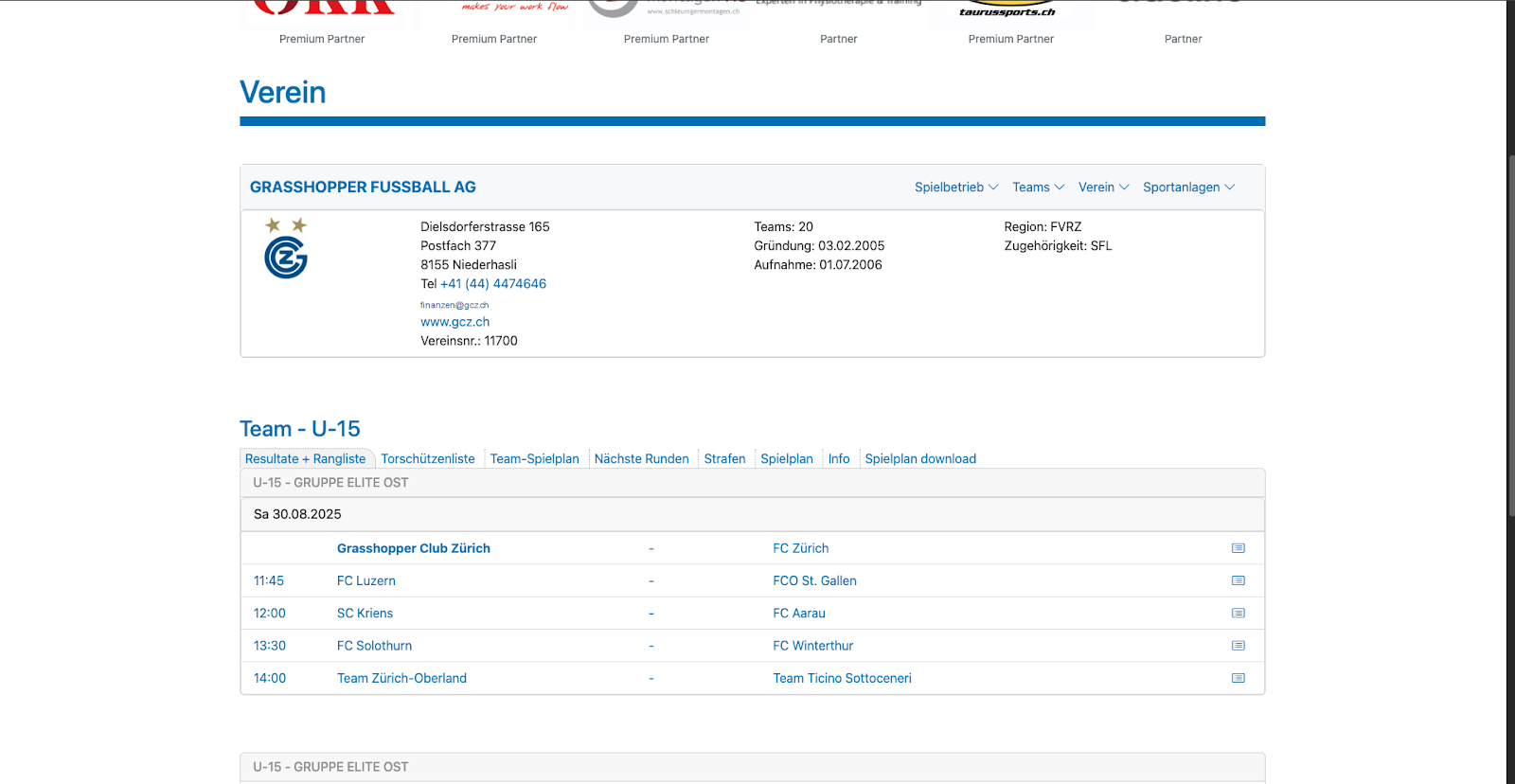The image size is (1515, 784).
Task: Open Team Ticino Sottoceneri link
Action: tap(843, 678)
